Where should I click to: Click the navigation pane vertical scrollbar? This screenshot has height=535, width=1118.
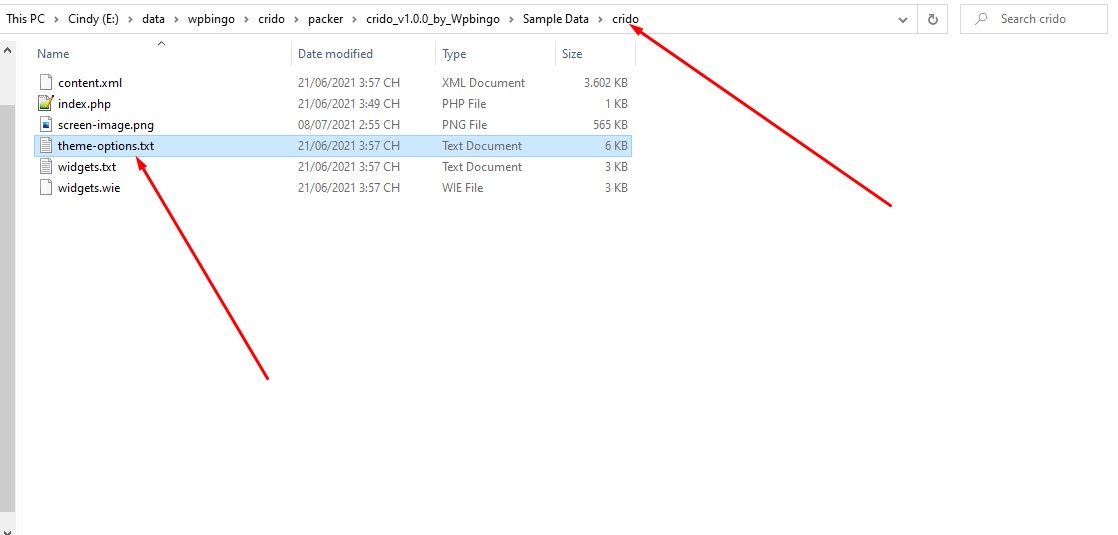[7, 285]
